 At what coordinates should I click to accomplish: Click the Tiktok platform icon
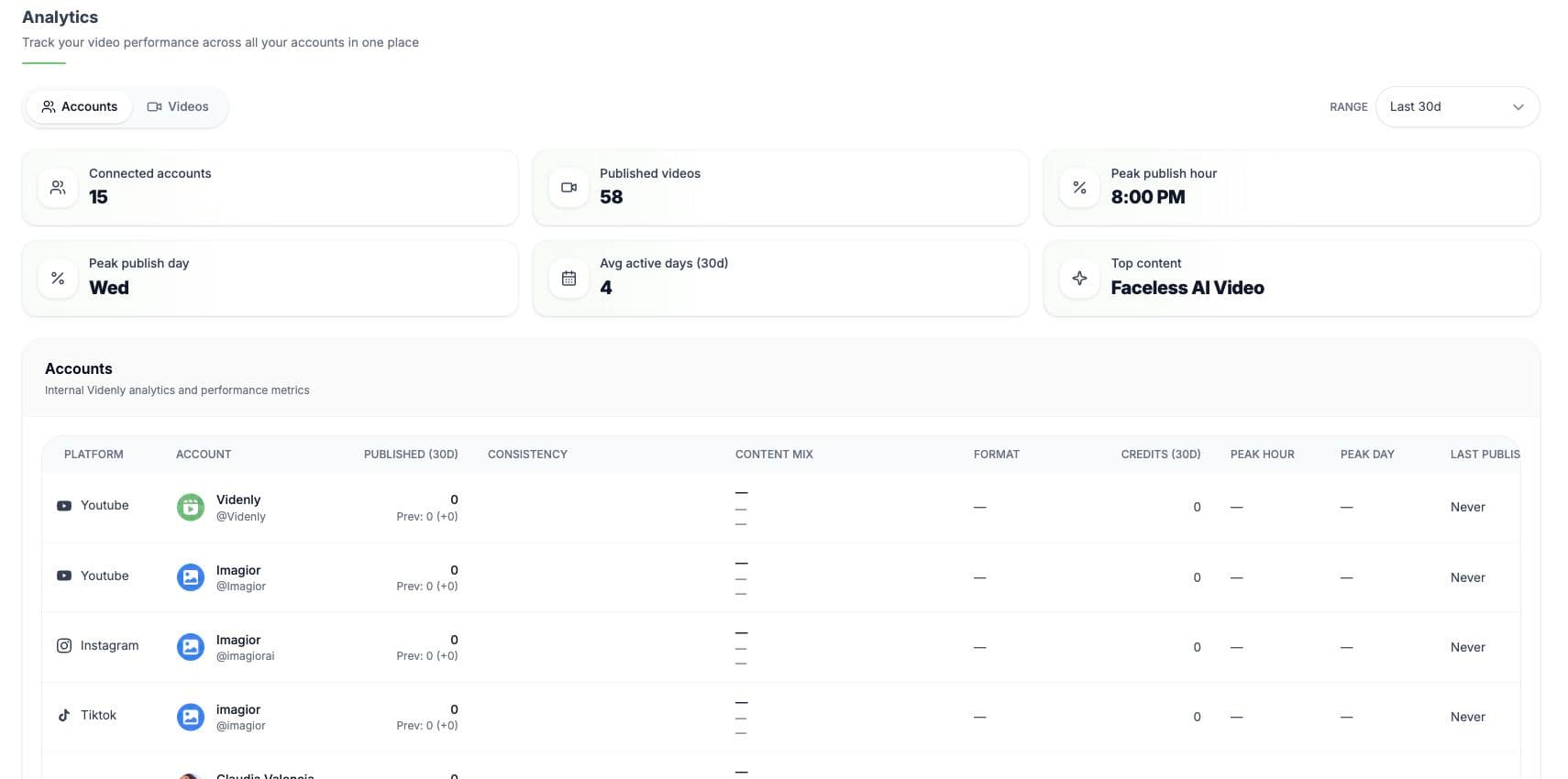64,715
